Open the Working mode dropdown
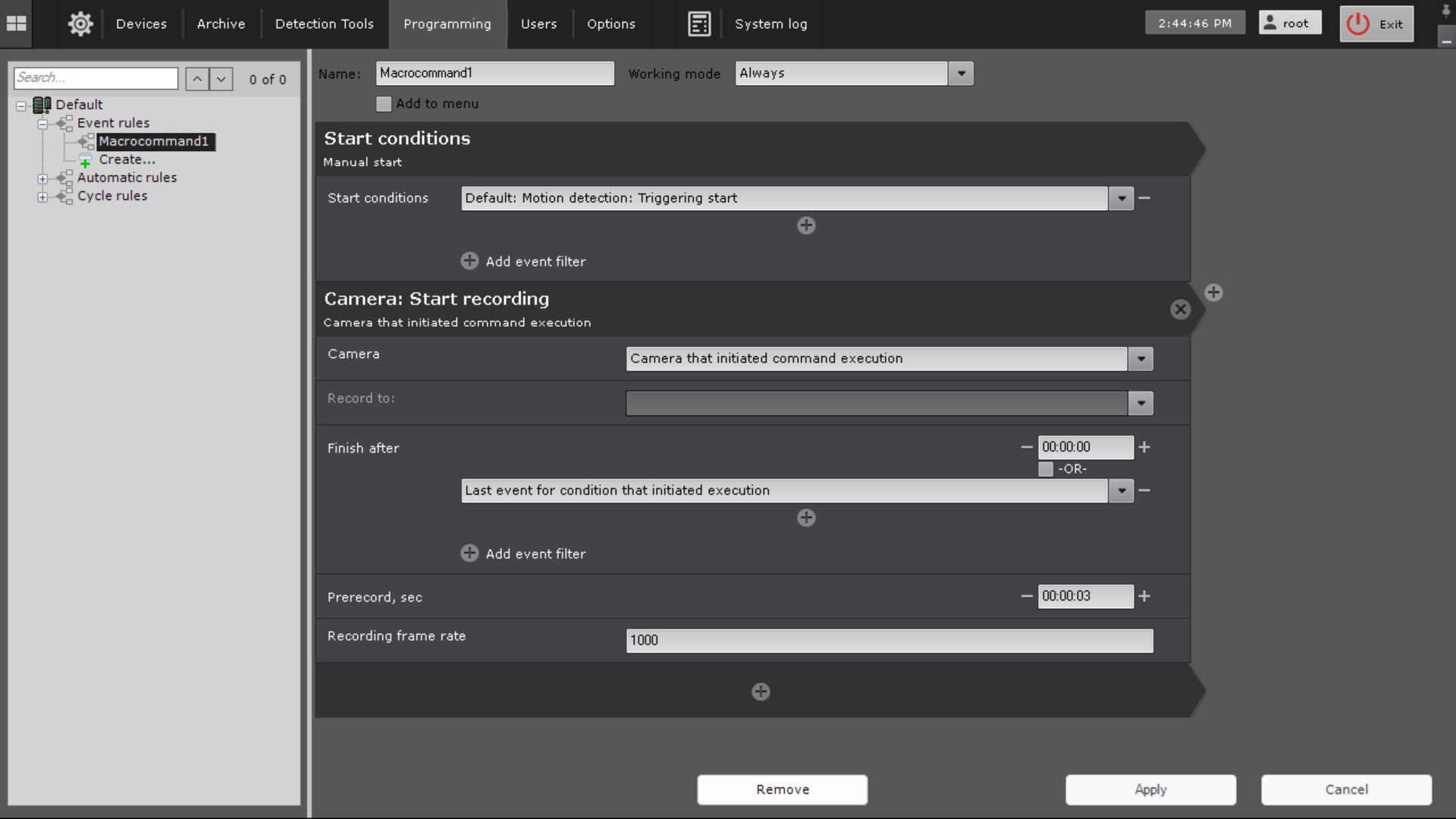 961,74
